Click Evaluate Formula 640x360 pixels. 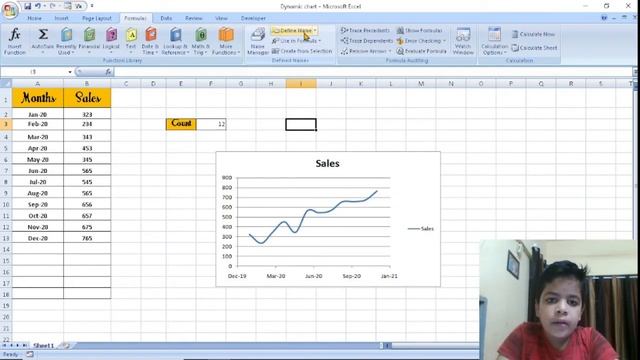click(x=422, y=51)
